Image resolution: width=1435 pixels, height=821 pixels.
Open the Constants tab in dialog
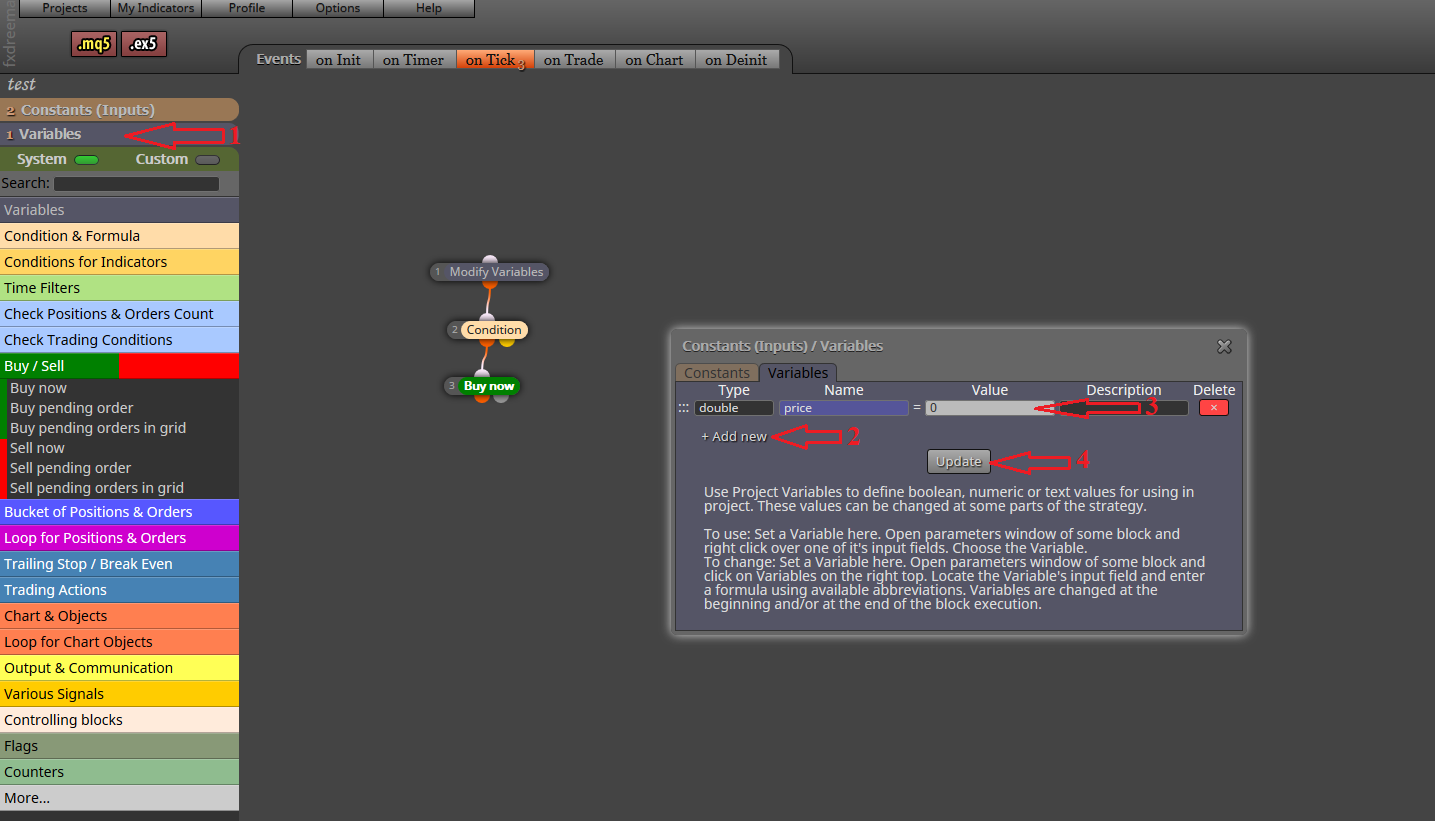click(x=717, y=373)
